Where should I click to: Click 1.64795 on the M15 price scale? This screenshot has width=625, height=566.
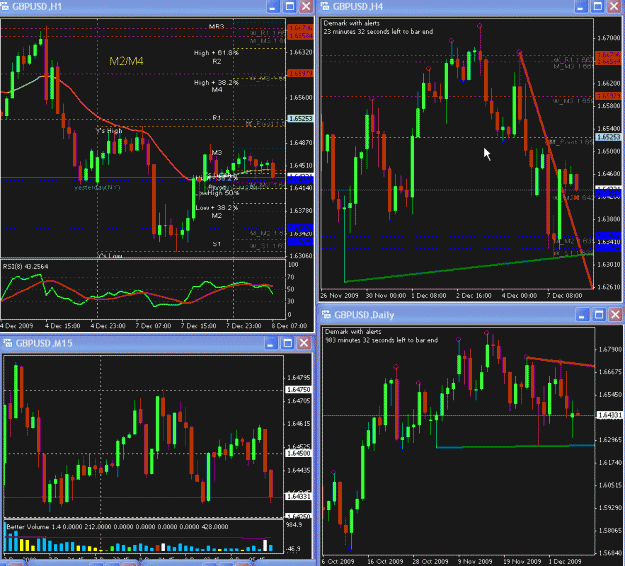[x=299, y=377]
